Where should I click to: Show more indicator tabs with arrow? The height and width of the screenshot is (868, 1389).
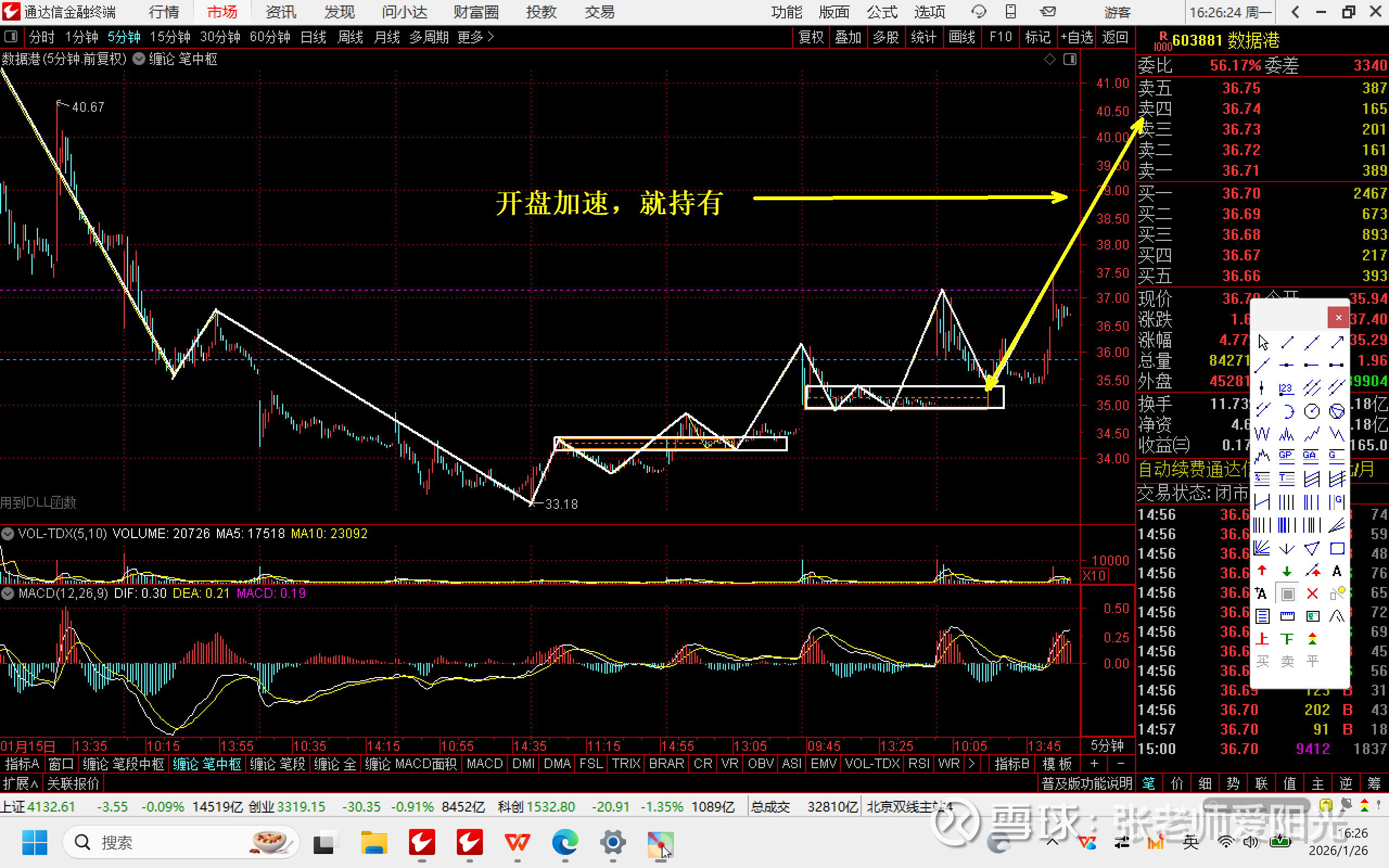tap(971, 763)
